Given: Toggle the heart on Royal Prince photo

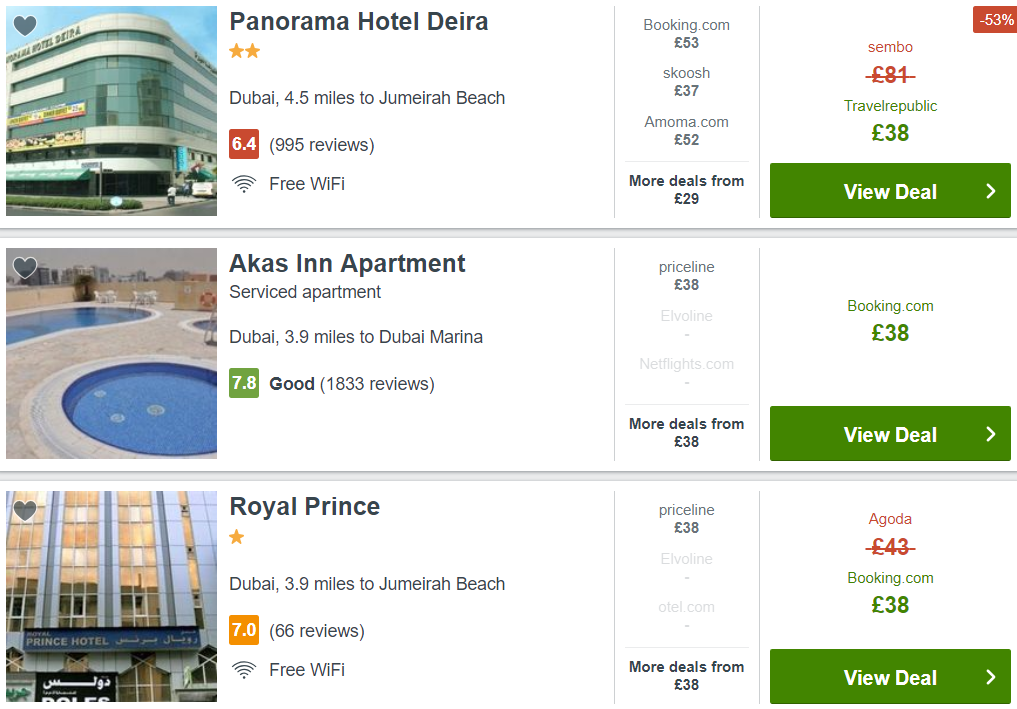Looking at the screenshot, I should [25, 511].
